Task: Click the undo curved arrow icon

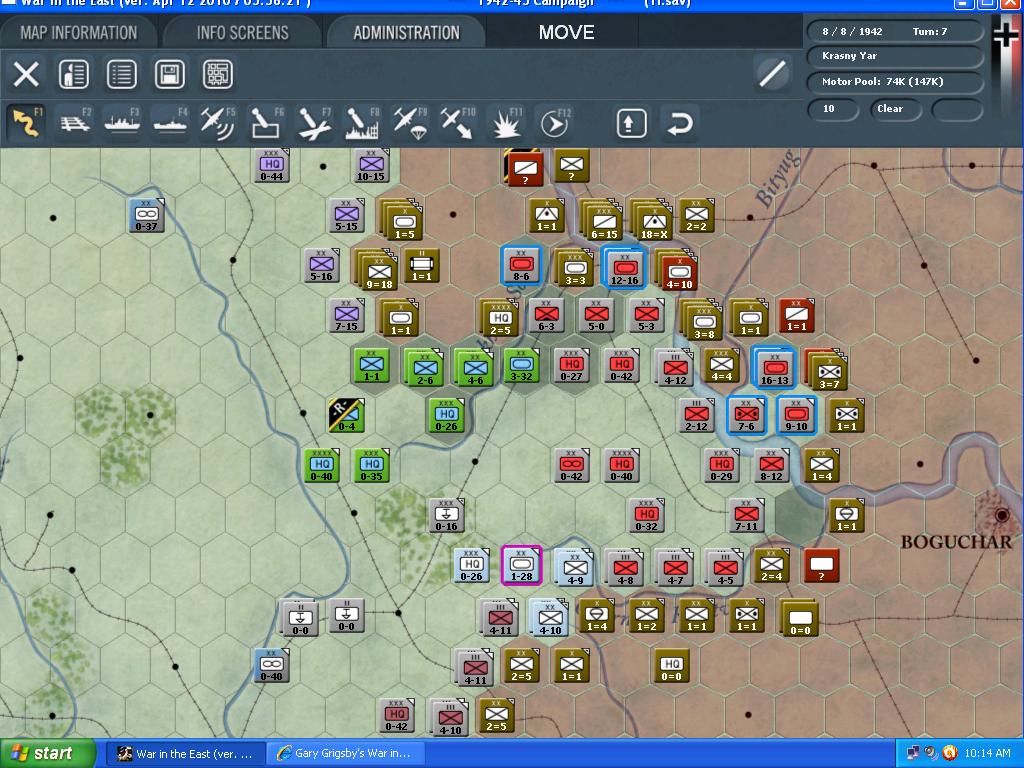Action: (680, 123)
